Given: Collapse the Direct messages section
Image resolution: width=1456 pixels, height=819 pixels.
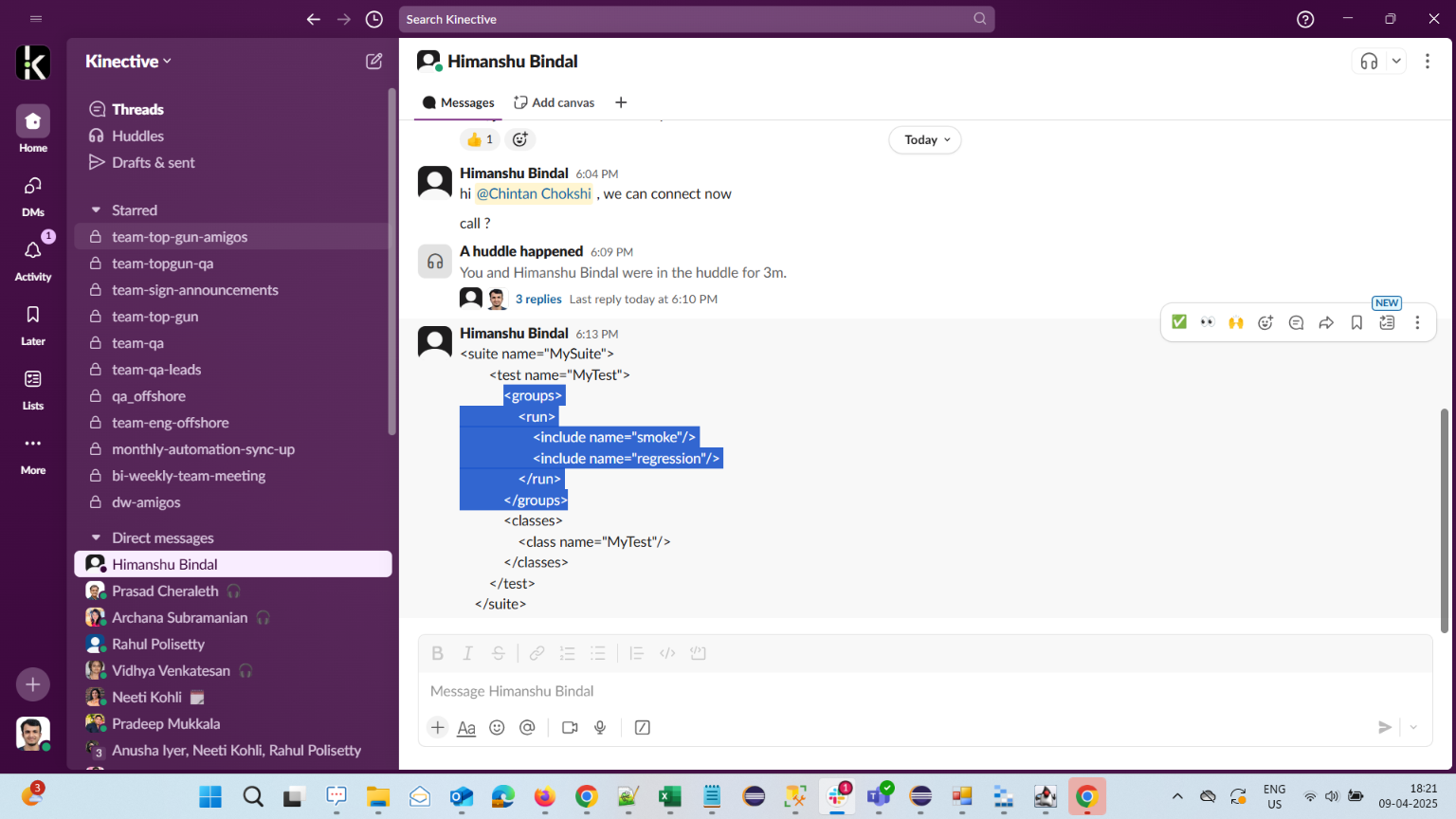Looking at the screenshot, I should click(x=96, y=537).
